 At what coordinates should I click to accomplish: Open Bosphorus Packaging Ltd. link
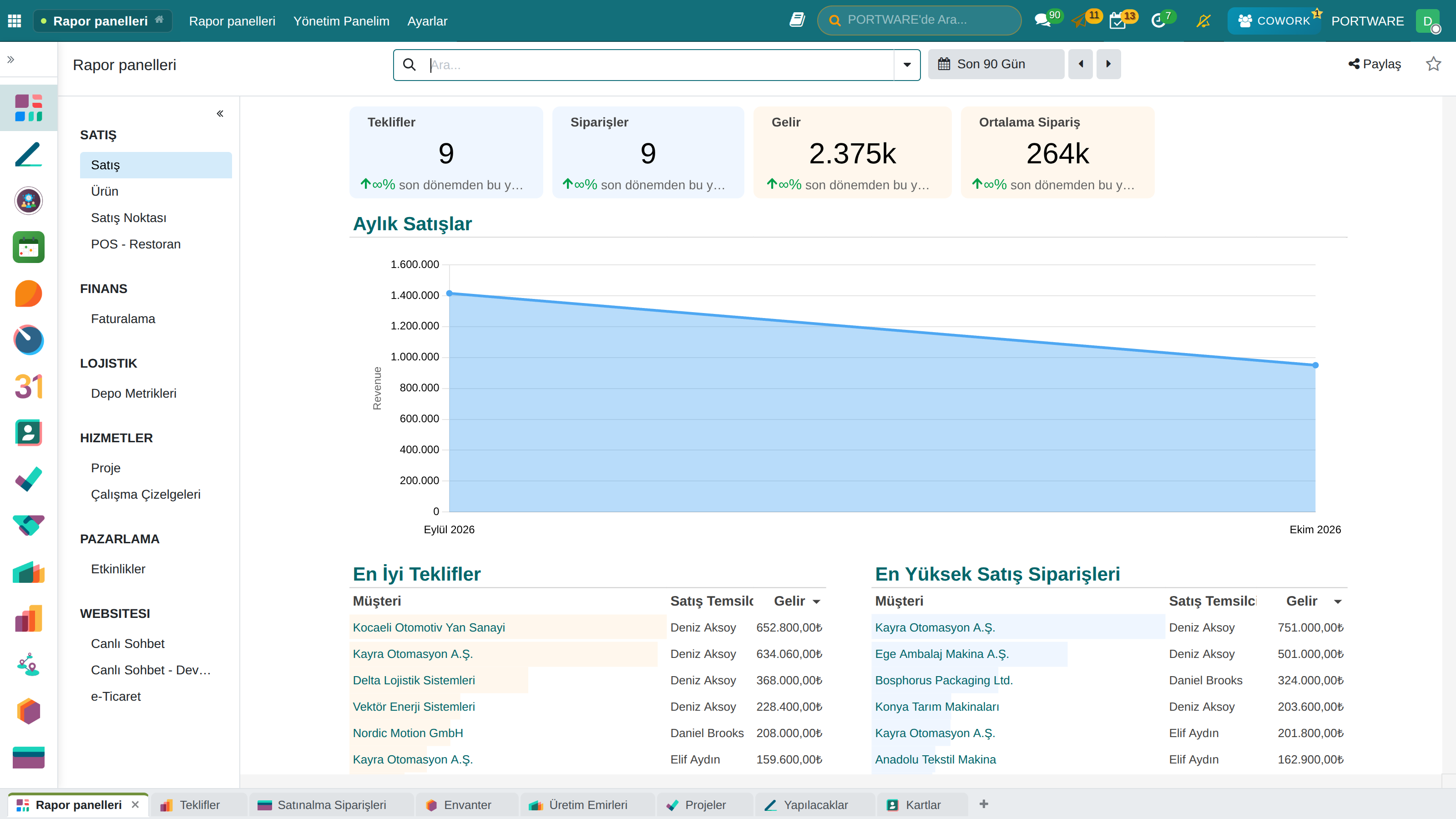tap(943, 680)
